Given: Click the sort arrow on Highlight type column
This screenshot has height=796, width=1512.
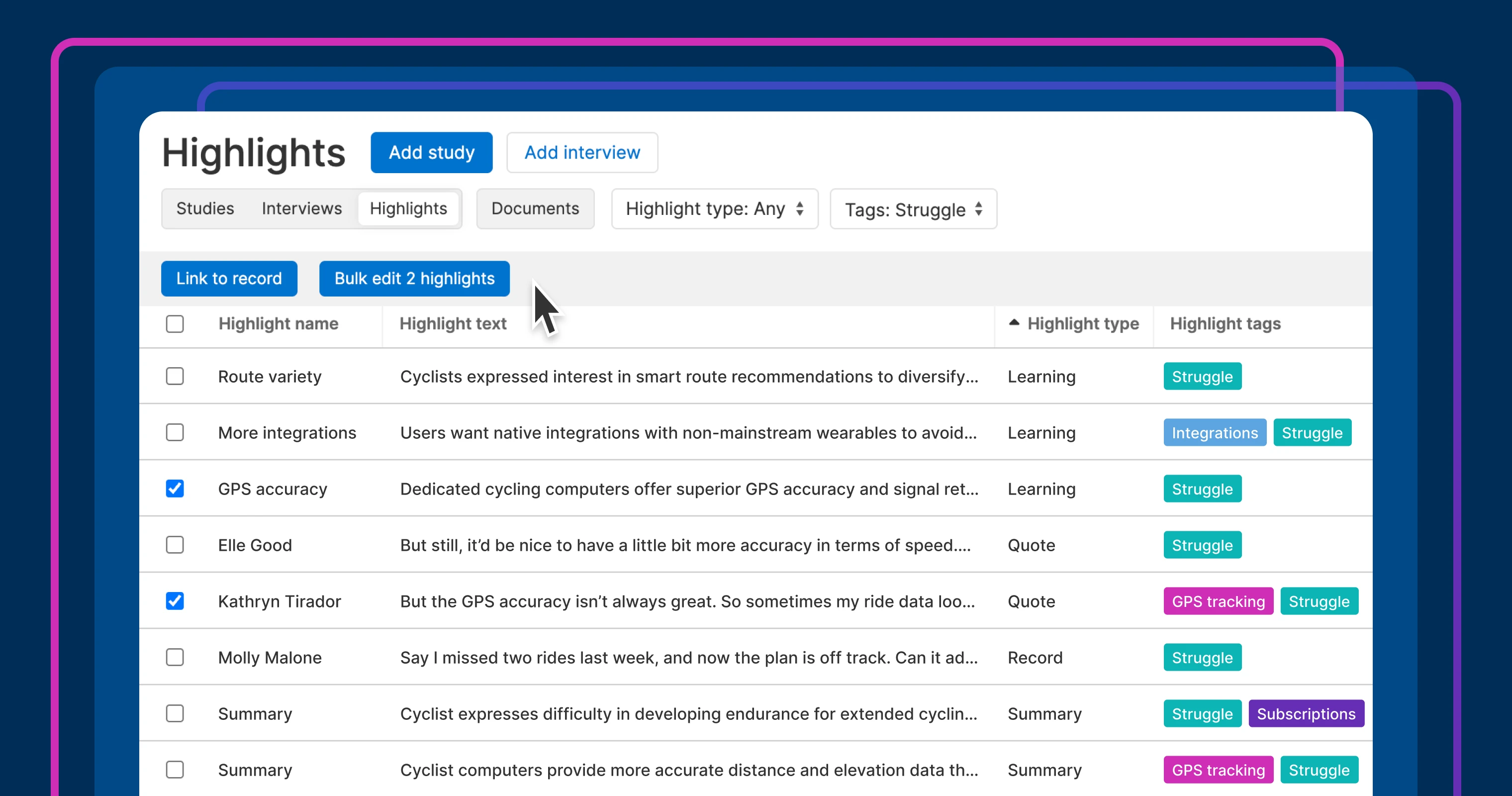Looking at the screenshot, I should (x=1014, y=323).
